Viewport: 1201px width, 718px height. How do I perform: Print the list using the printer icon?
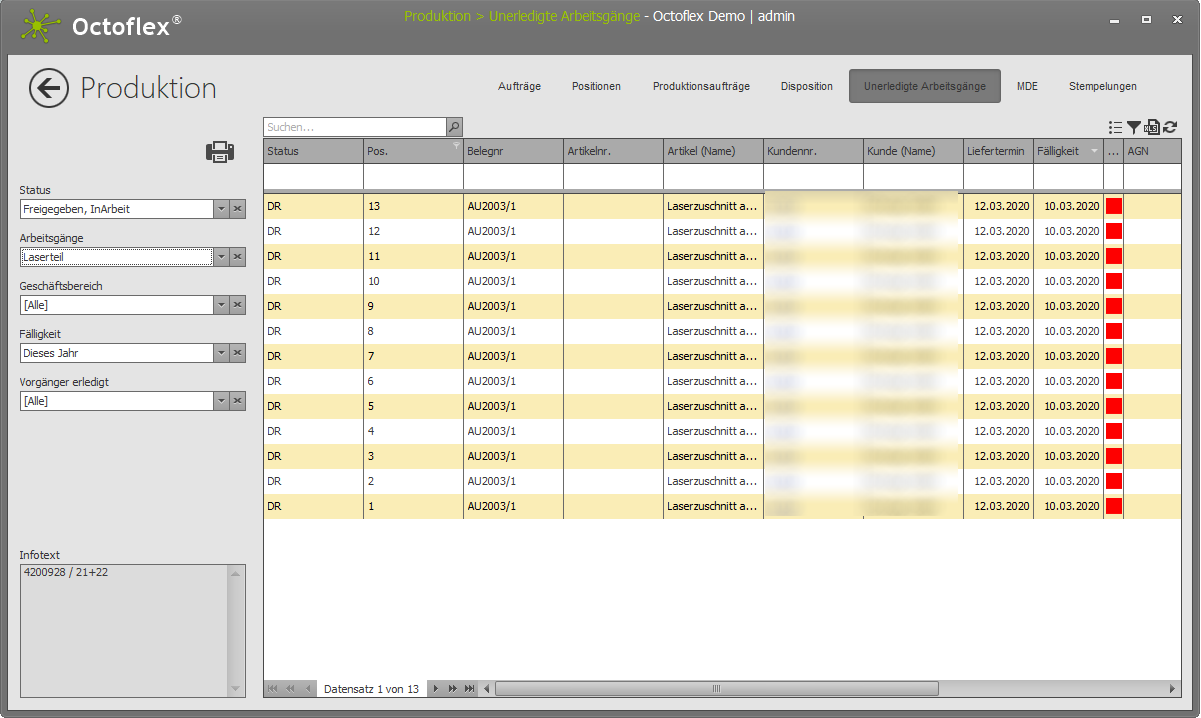click(x=220, y=152)
